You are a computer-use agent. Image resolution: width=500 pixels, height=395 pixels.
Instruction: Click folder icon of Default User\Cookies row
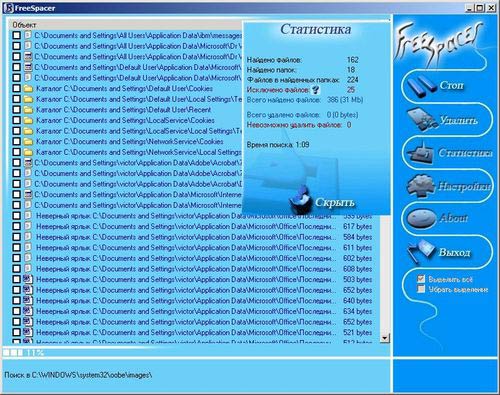[28, 88]
